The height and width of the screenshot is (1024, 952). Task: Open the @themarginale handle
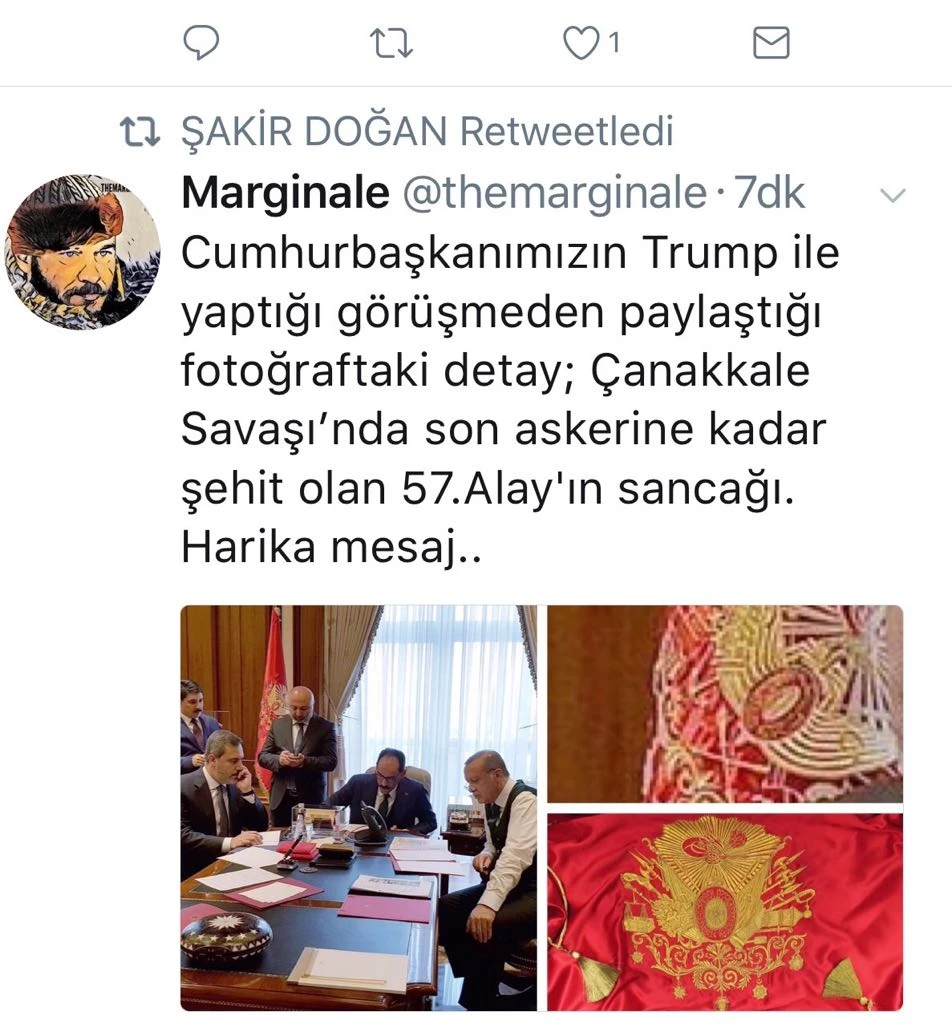[554, 193]
